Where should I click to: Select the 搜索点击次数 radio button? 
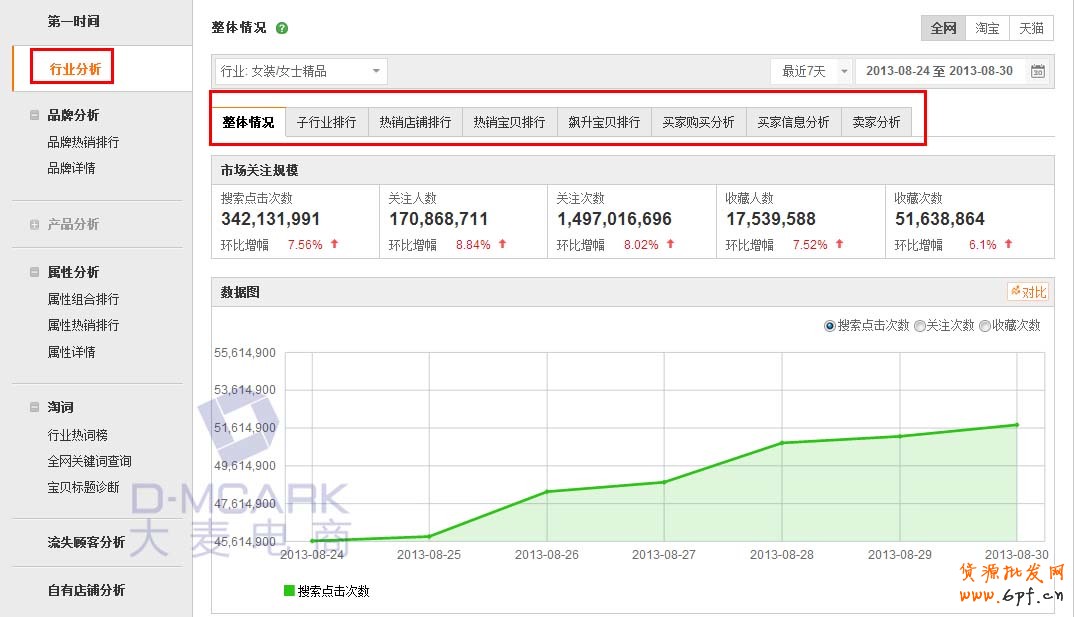[830, 326]
